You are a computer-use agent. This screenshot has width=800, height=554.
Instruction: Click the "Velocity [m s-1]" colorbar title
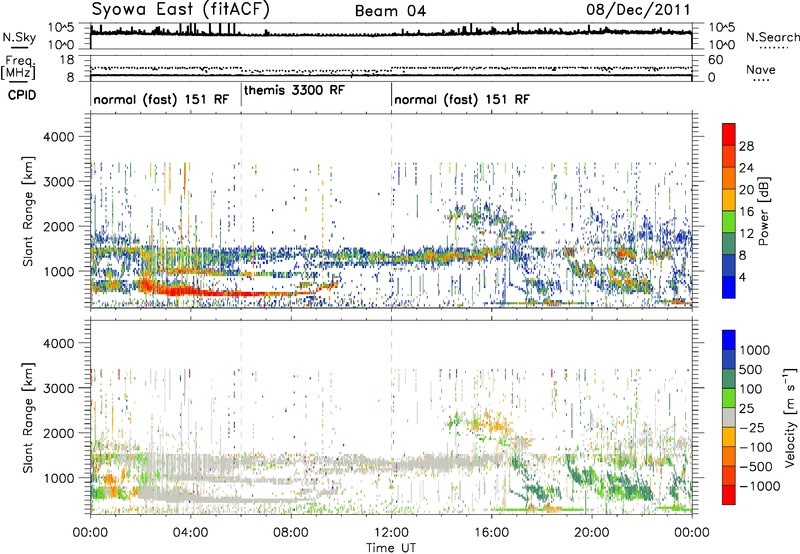coord(790,417)
